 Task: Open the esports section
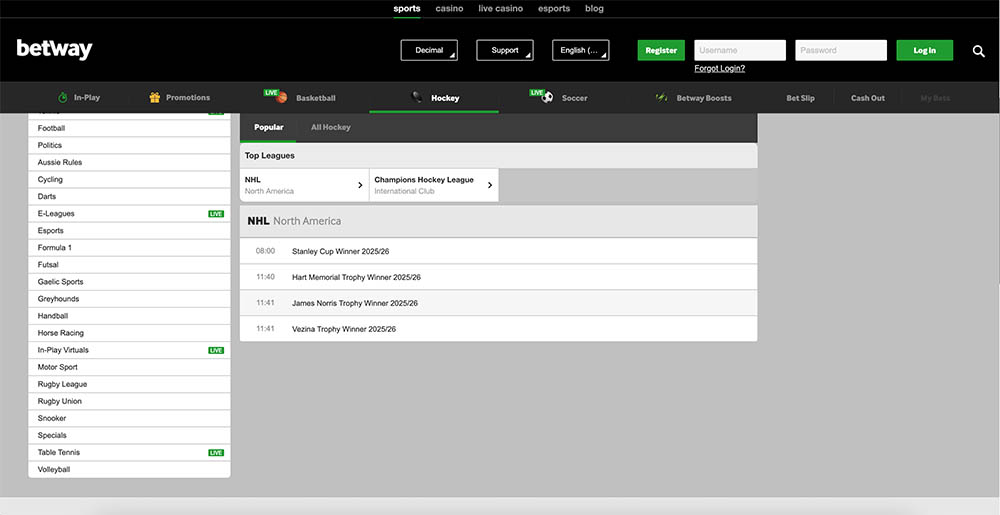[554, 8]
